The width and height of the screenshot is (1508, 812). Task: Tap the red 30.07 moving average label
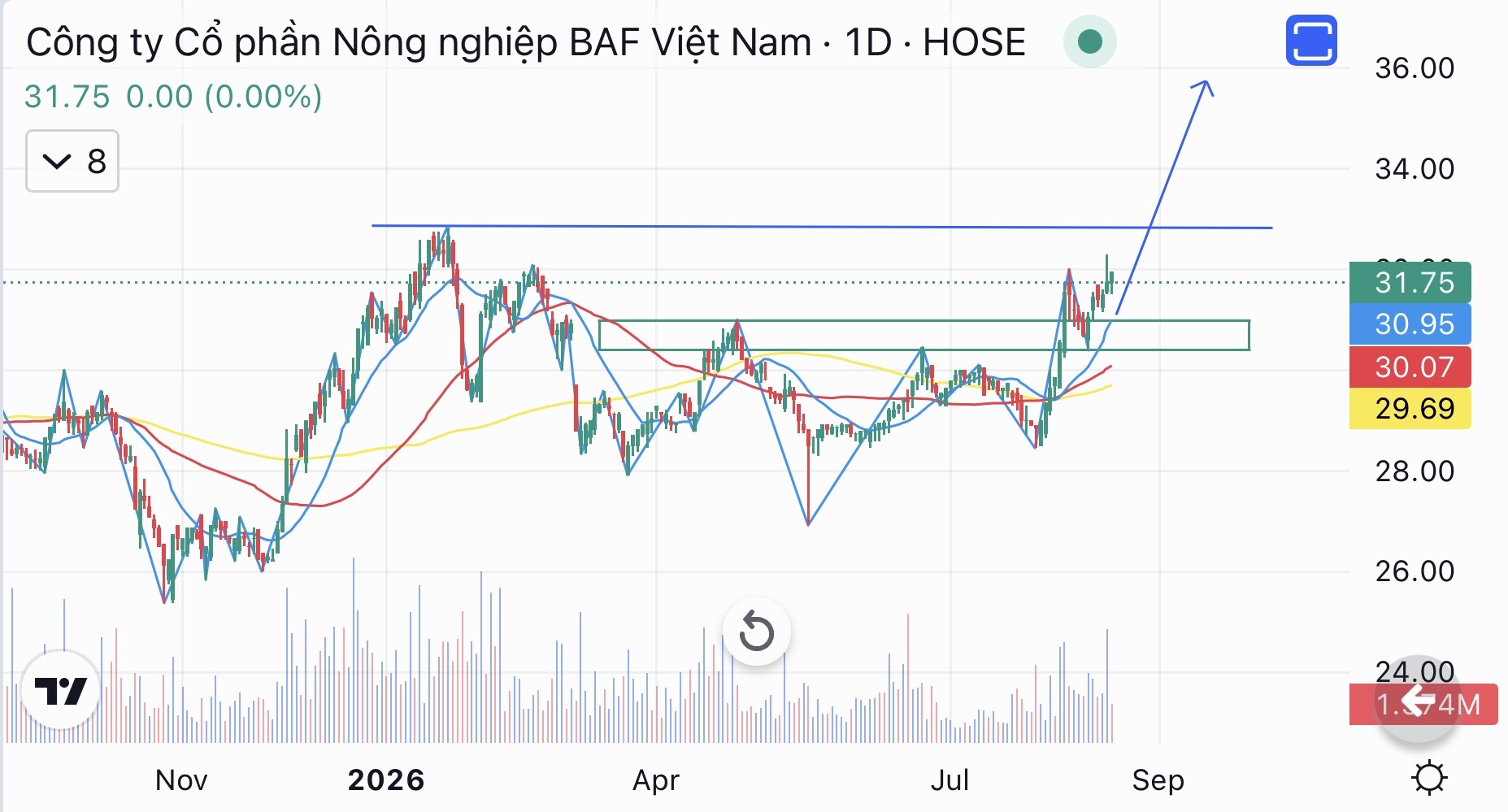1410,367
